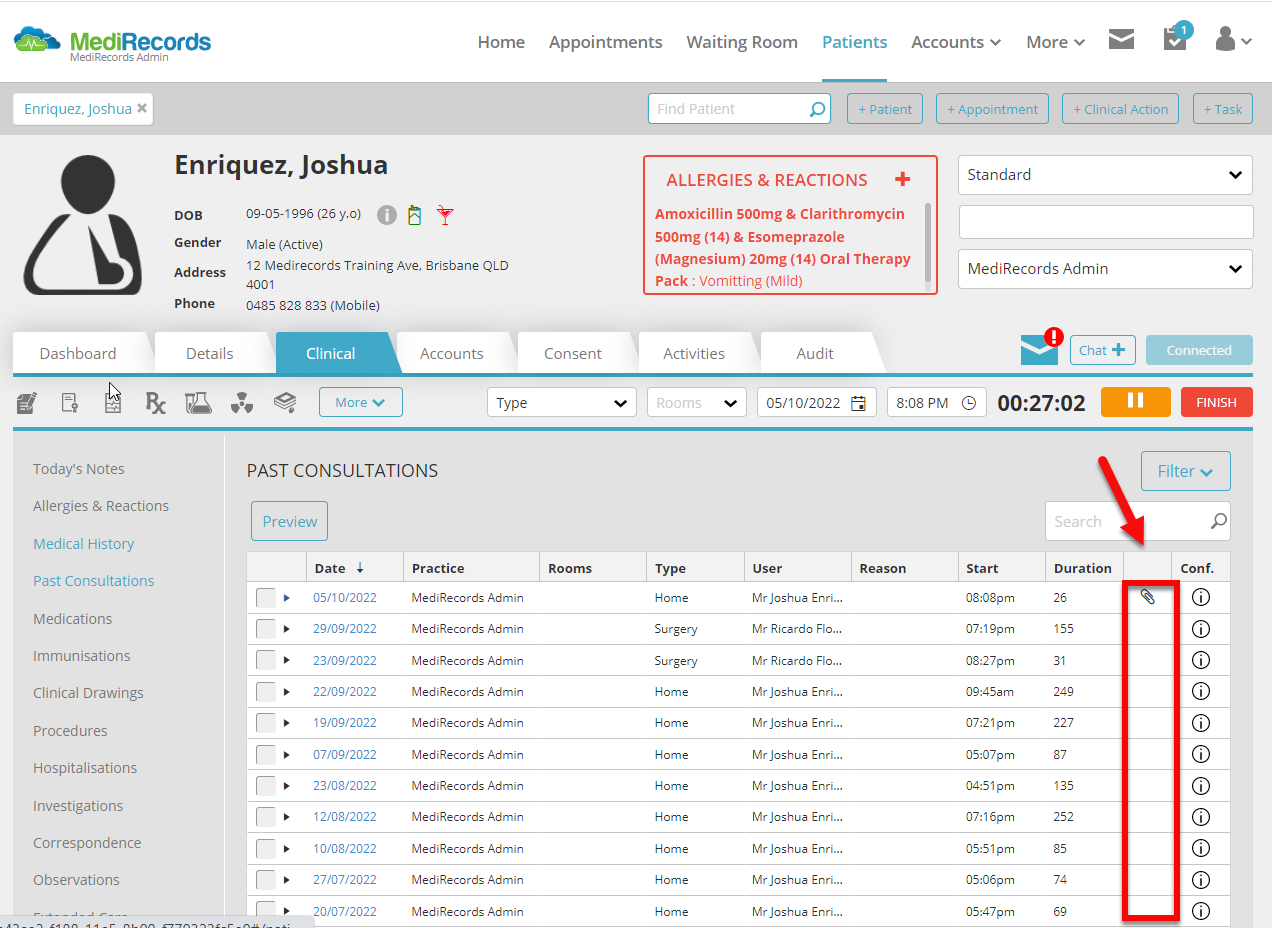Click the patient info icon beside DOB

coord(387,215)
